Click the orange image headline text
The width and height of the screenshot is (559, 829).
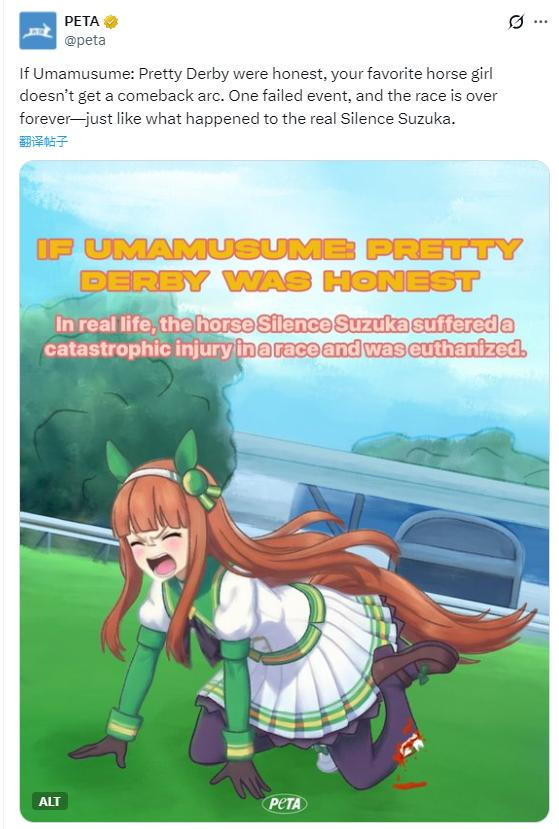[280, 265]
